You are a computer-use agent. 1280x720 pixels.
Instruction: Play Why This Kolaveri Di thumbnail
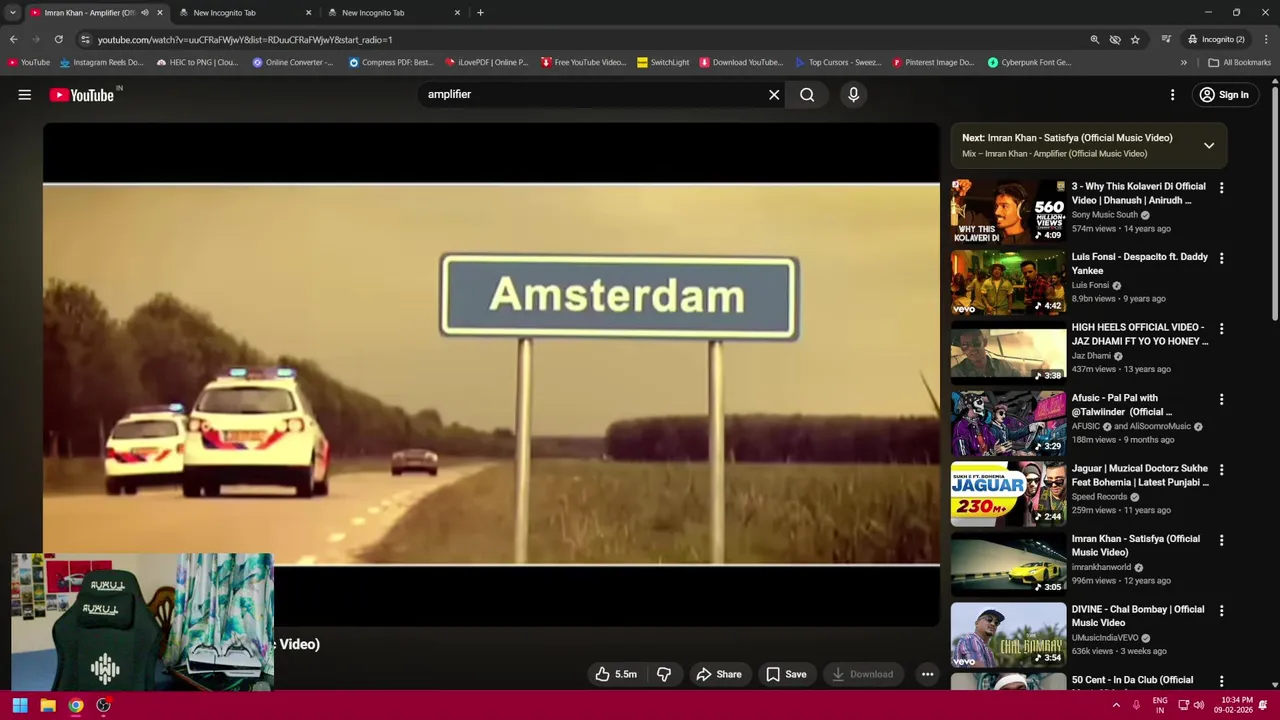(x=1008, y=212)
